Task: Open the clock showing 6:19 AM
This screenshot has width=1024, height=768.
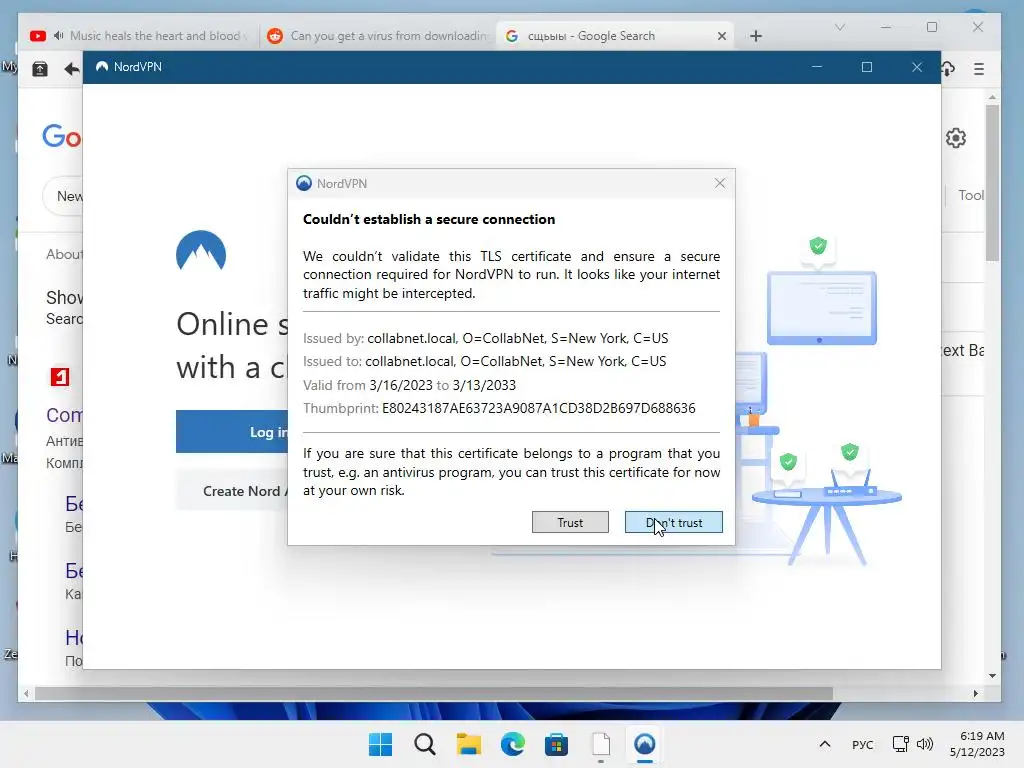Action: (x=978, y=744)
